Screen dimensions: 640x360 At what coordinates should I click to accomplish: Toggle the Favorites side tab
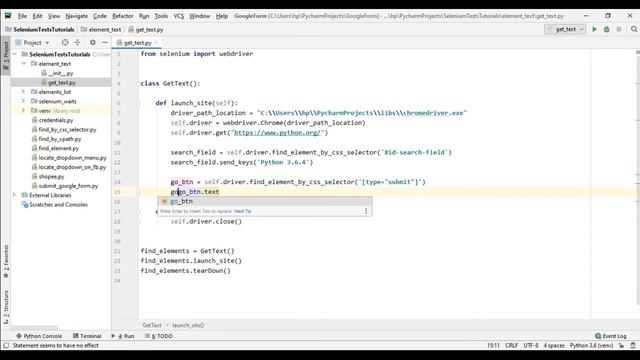(x=6, y=261)
